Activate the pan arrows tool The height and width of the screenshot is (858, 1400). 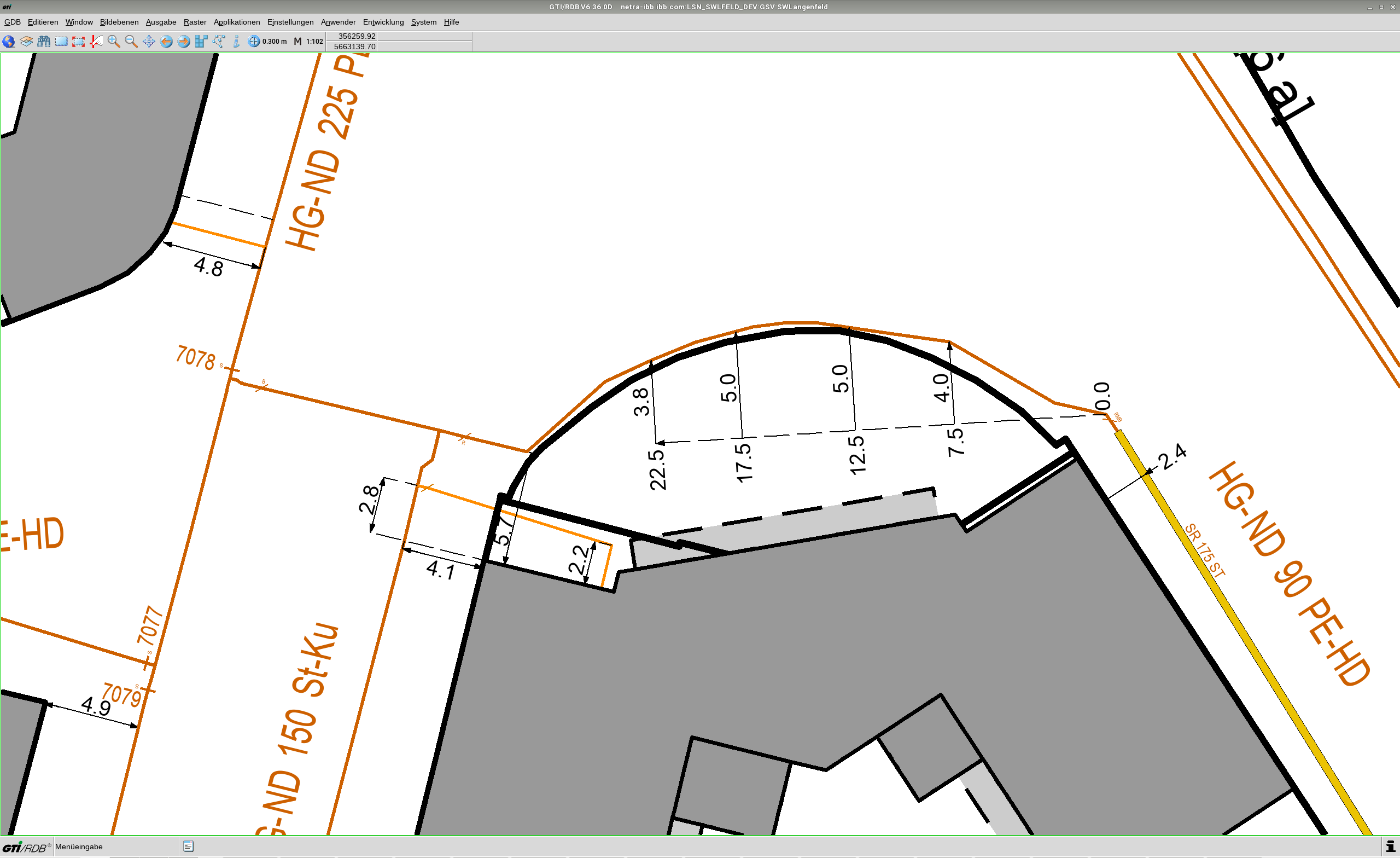(x=149, y=42)
